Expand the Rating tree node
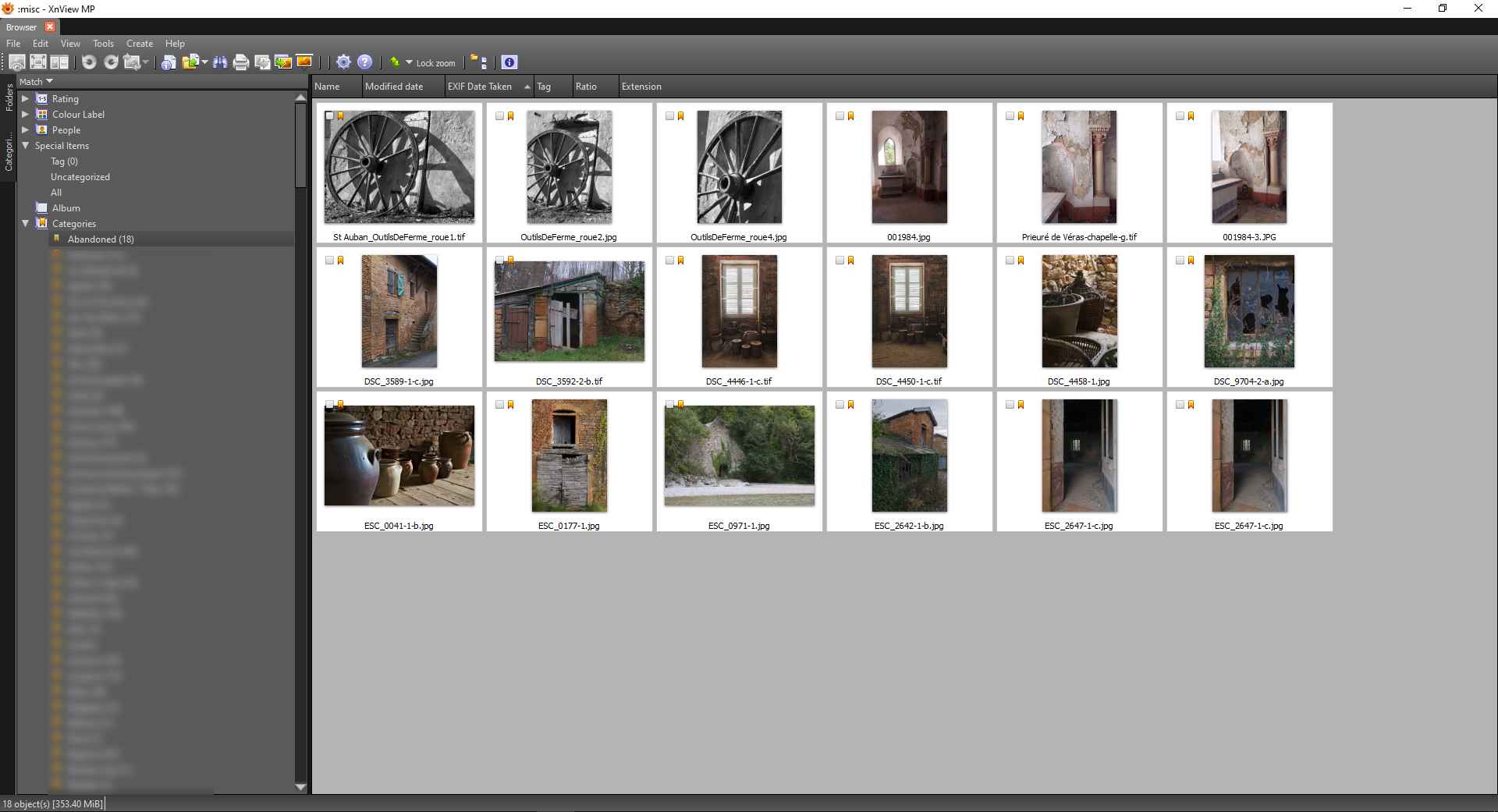 (25, 99)
